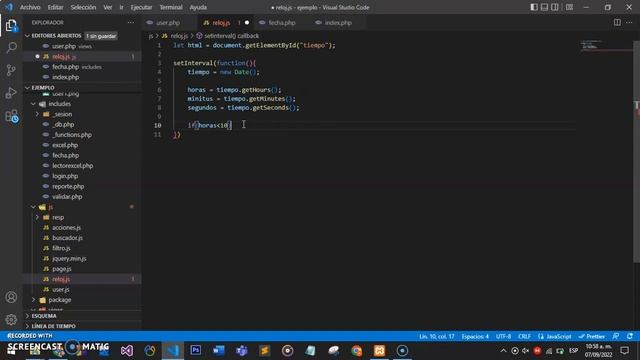This screenshot has width=640, height=360.
Task: Expand the LÍNEA DE TIEMPO section
Action: click(27, 326)
